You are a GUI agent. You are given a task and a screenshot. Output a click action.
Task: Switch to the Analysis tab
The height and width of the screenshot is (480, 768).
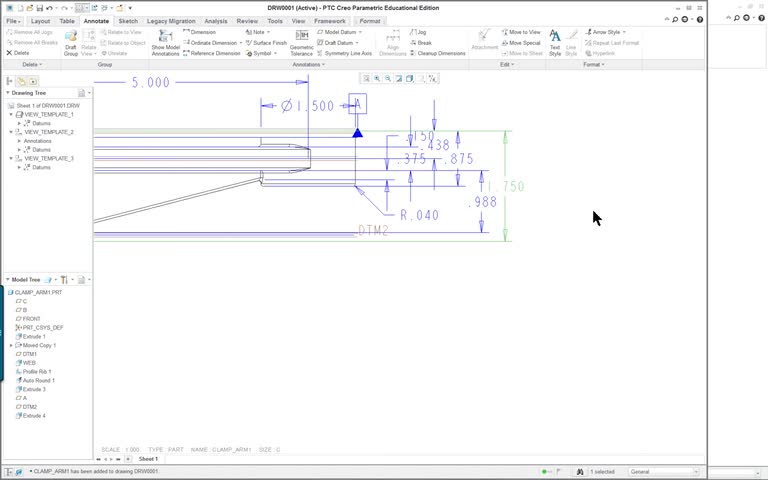point(216,21)
